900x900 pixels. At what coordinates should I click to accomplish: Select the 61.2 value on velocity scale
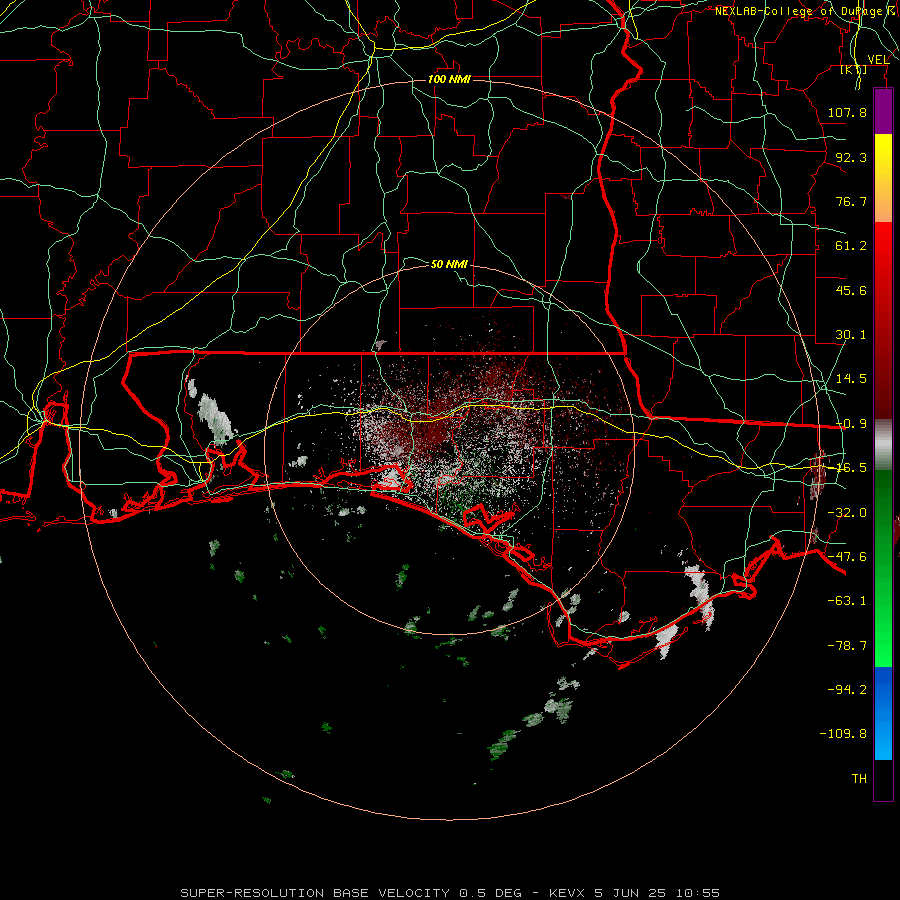(851, 246)
